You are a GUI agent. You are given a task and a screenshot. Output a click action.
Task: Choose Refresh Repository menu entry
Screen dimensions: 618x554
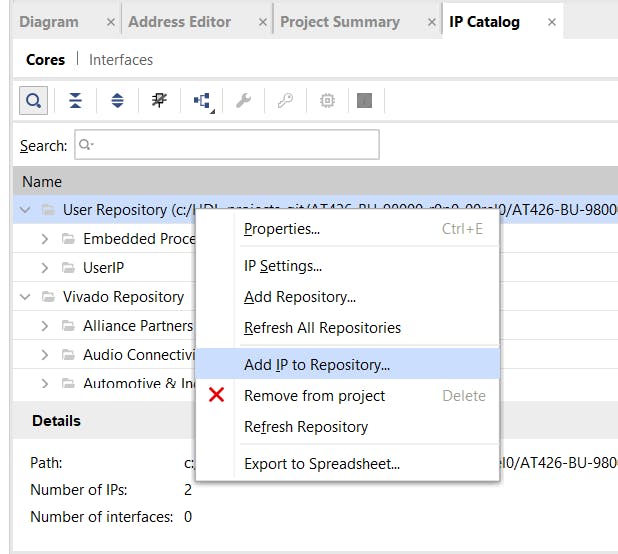coord(347,426)
